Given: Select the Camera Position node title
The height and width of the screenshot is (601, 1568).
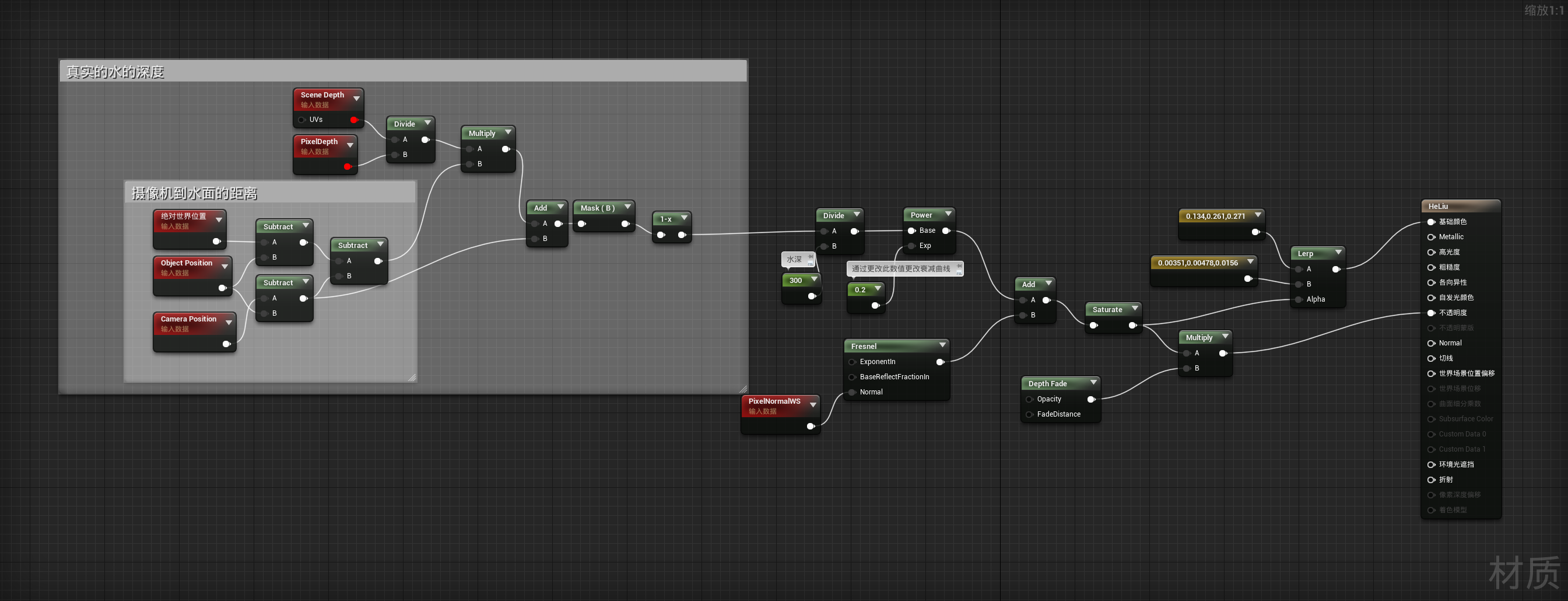Looking at the screenshot, I should pyautogui.click(x=188, y=319).
